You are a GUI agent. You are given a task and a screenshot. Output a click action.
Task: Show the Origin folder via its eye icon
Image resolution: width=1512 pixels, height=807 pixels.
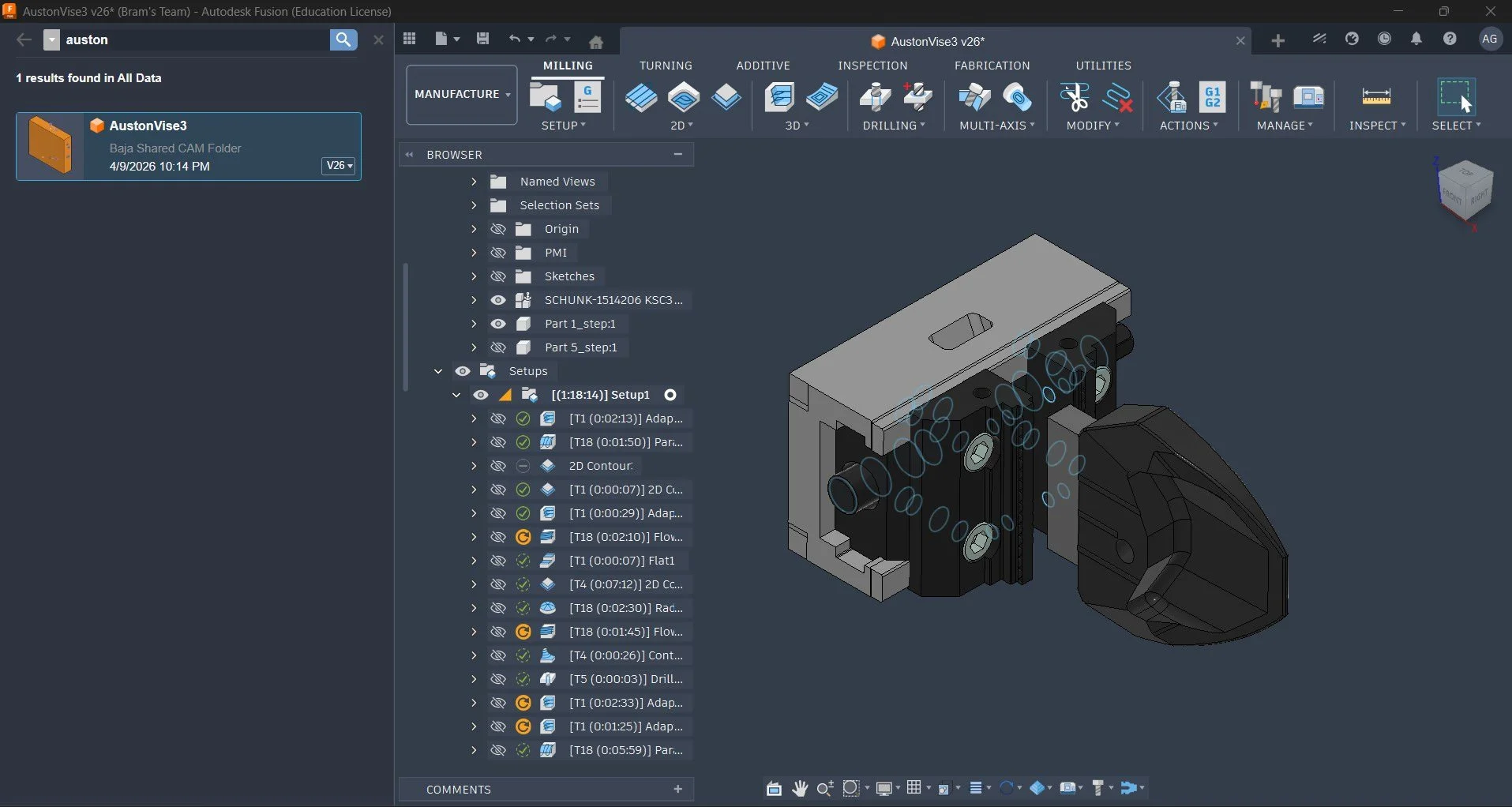[498, 229]
